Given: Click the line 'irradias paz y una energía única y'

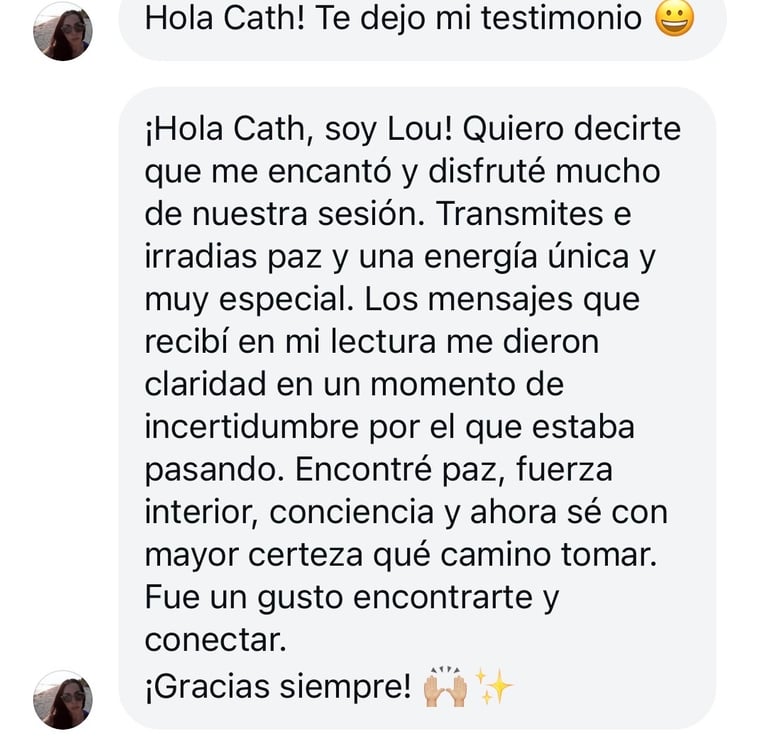Looking at the screenshot, I should [400, 258].
